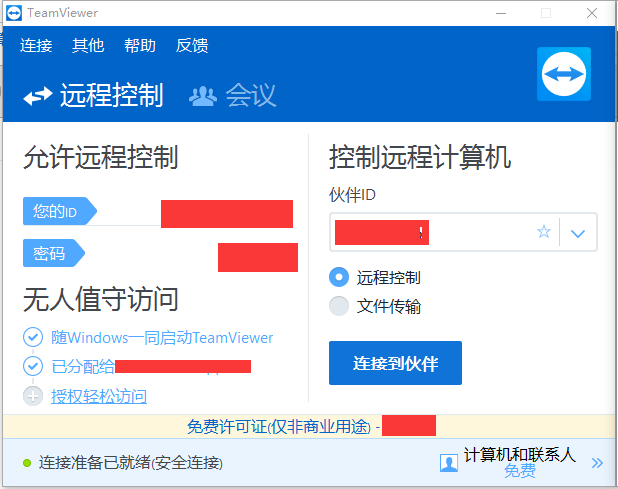Click the 免费许可证(仅非商业用途) banner link
Screen dimensions: 618x489
point(279,427)
